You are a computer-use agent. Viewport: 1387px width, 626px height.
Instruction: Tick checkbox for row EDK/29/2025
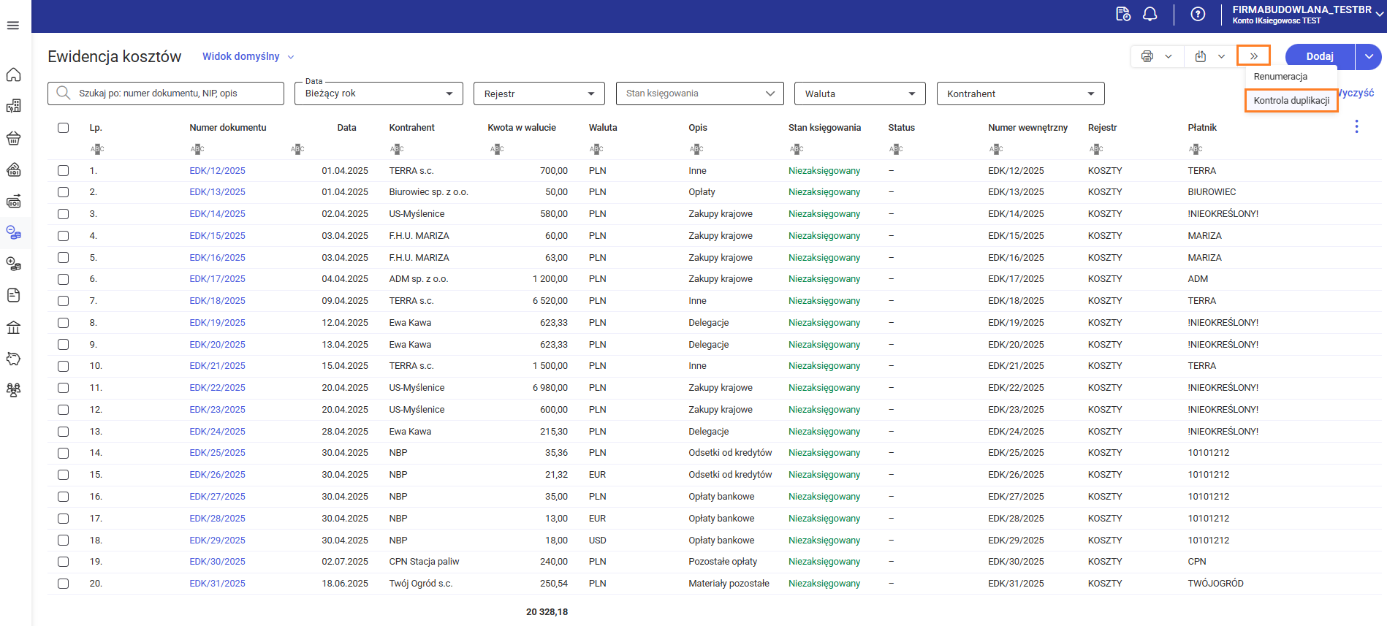point(63,539)
